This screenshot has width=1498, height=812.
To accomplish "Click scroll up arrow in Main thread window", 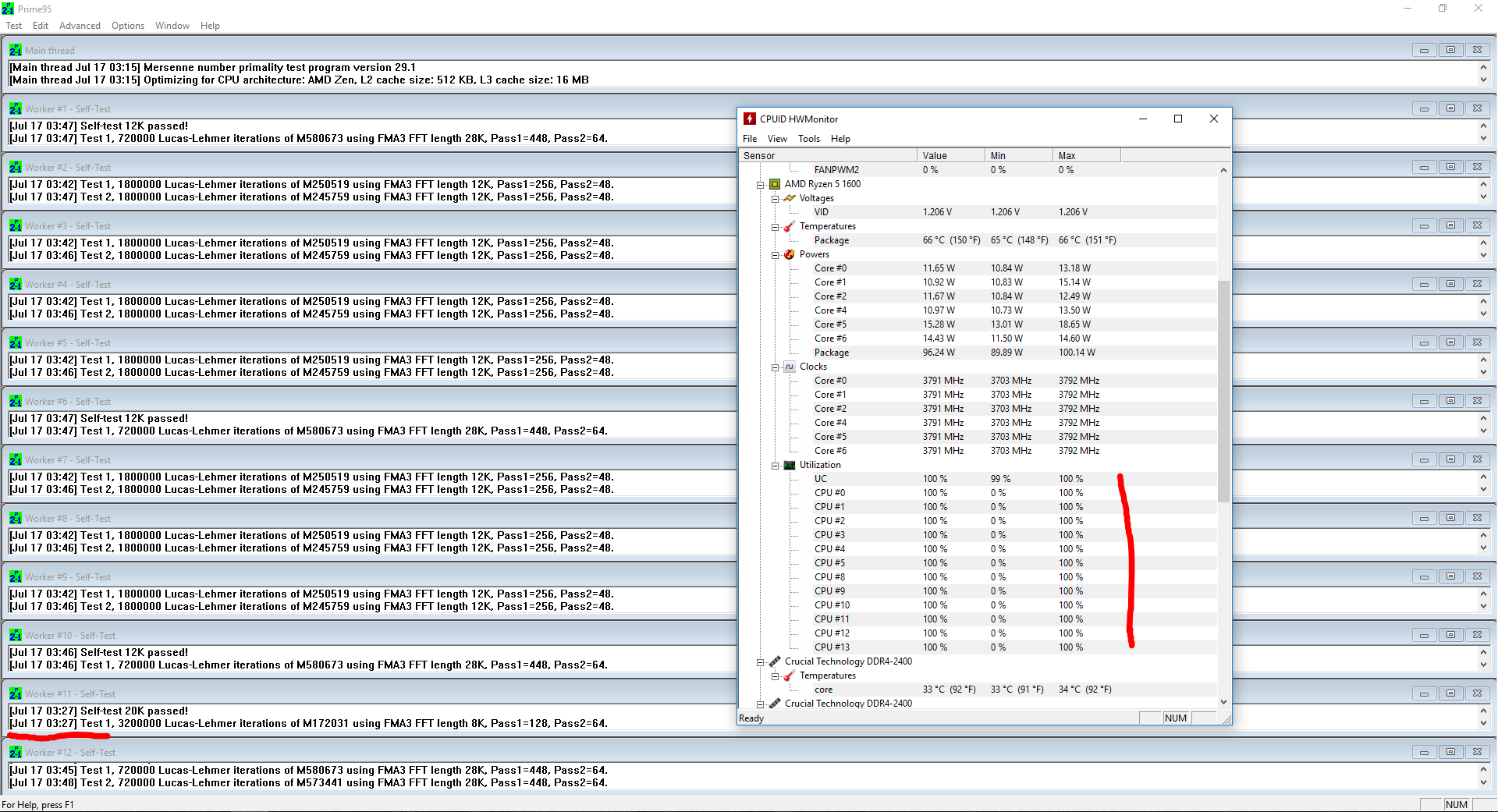I will pyautogui.click(x=1483, y=67).
